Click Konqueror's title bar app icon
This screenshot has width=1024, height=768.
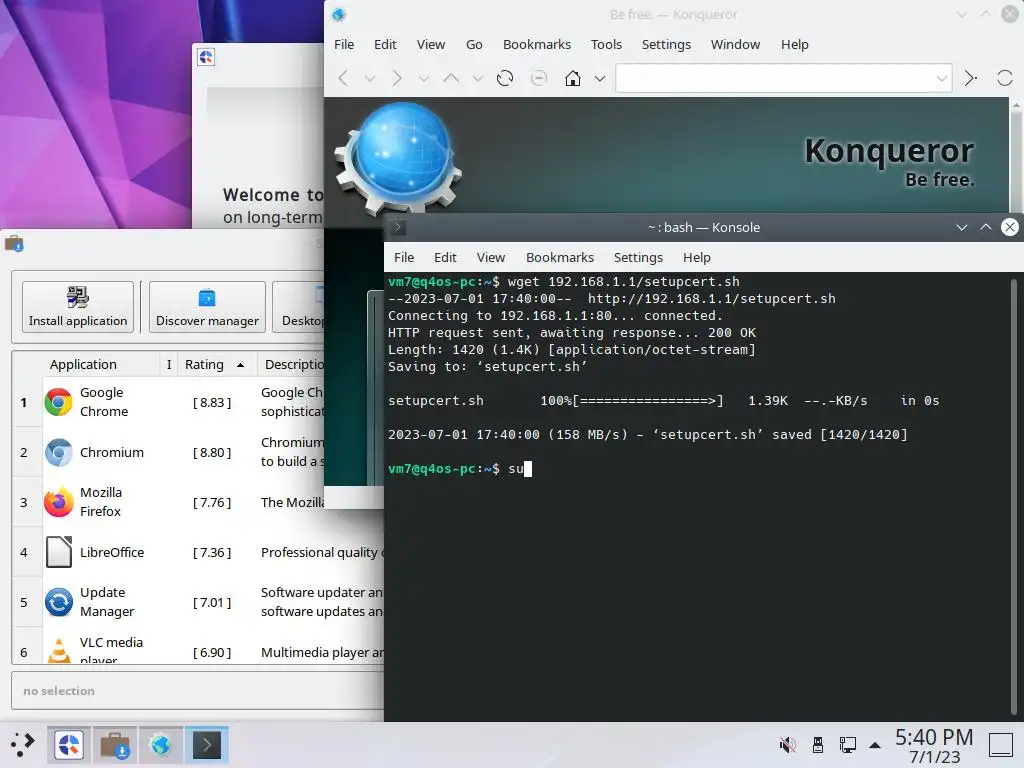tap(339, 14)
